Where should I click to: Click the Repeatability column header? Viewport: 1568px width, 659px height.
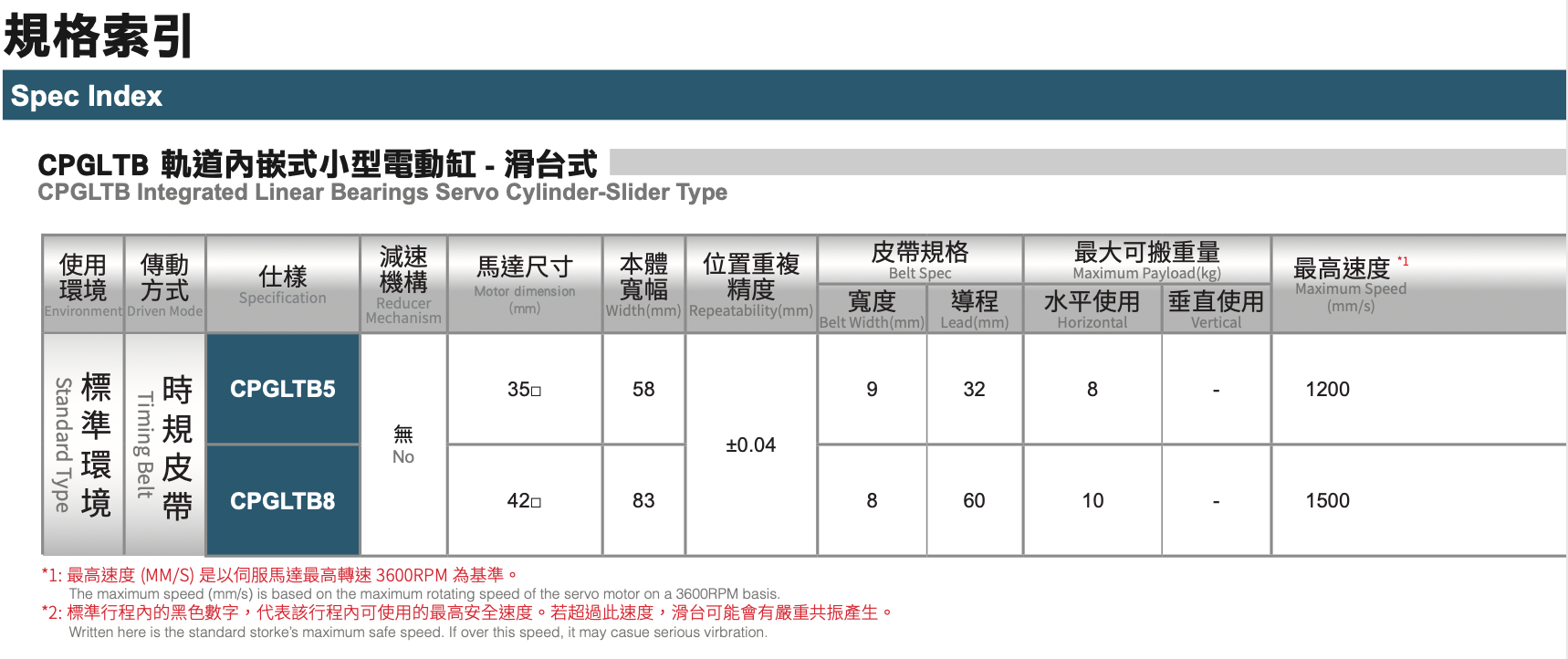coord(750,284)
